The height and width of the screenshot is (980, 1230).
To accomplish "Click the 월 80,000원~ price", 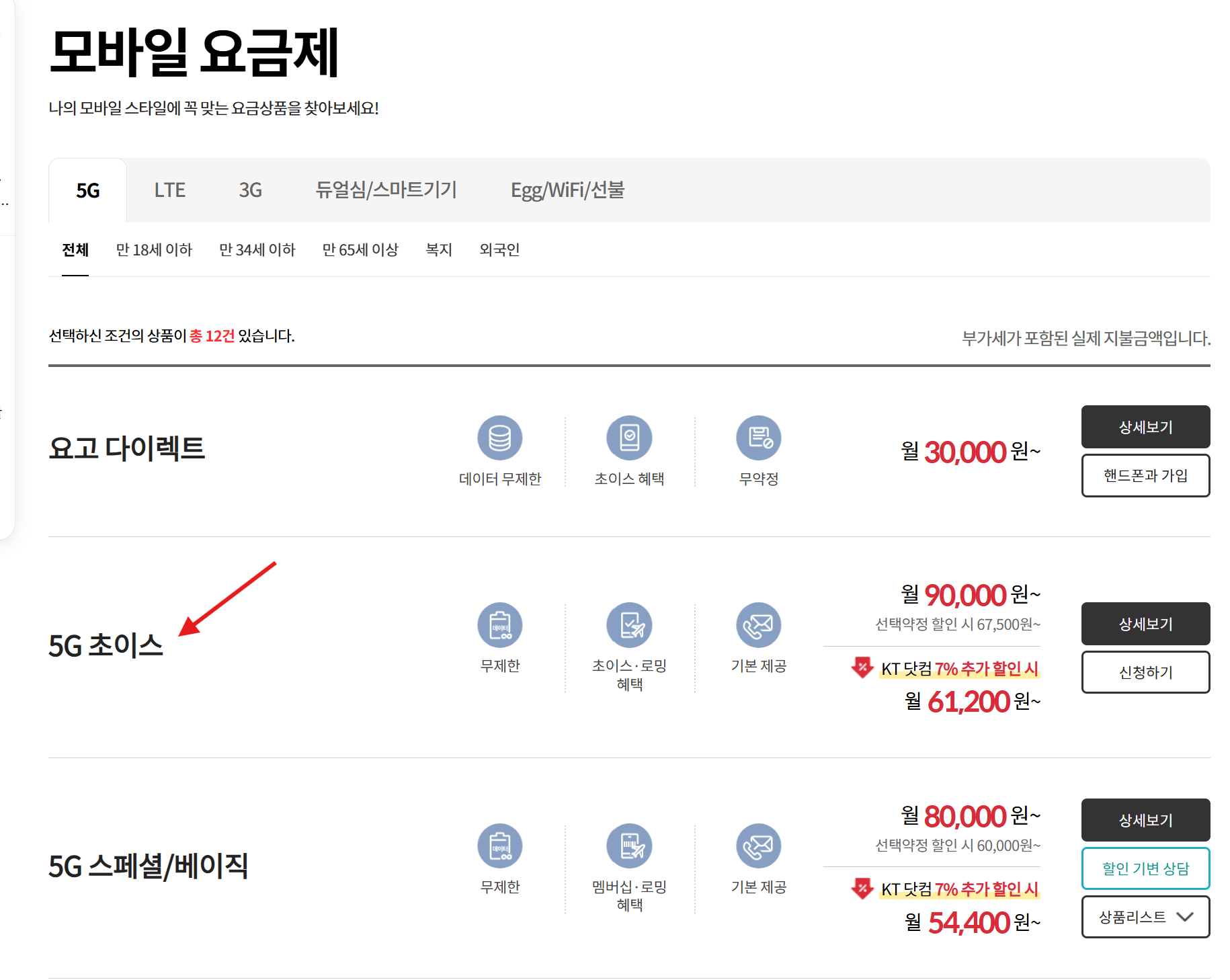I will [971, 816].
